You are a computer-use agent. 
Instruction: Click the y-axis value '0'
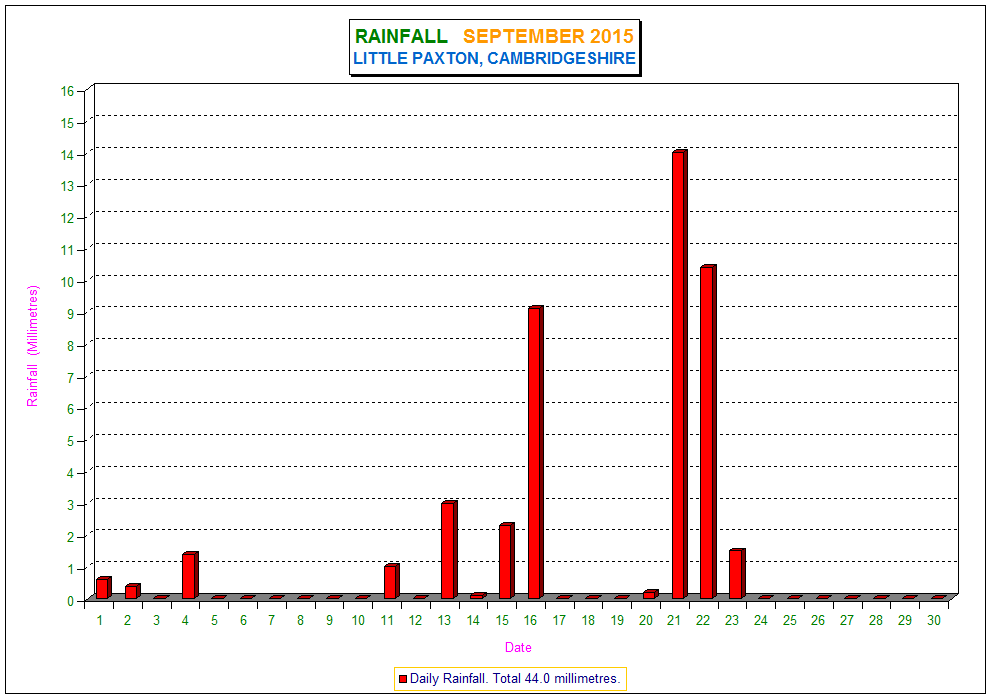(71, 601)
